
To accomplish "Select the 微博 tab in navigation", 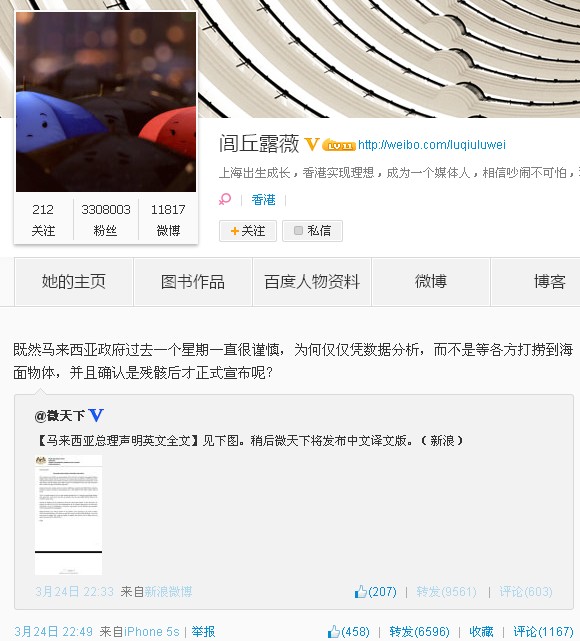I will pyautogui.click(x=431, y=282).
